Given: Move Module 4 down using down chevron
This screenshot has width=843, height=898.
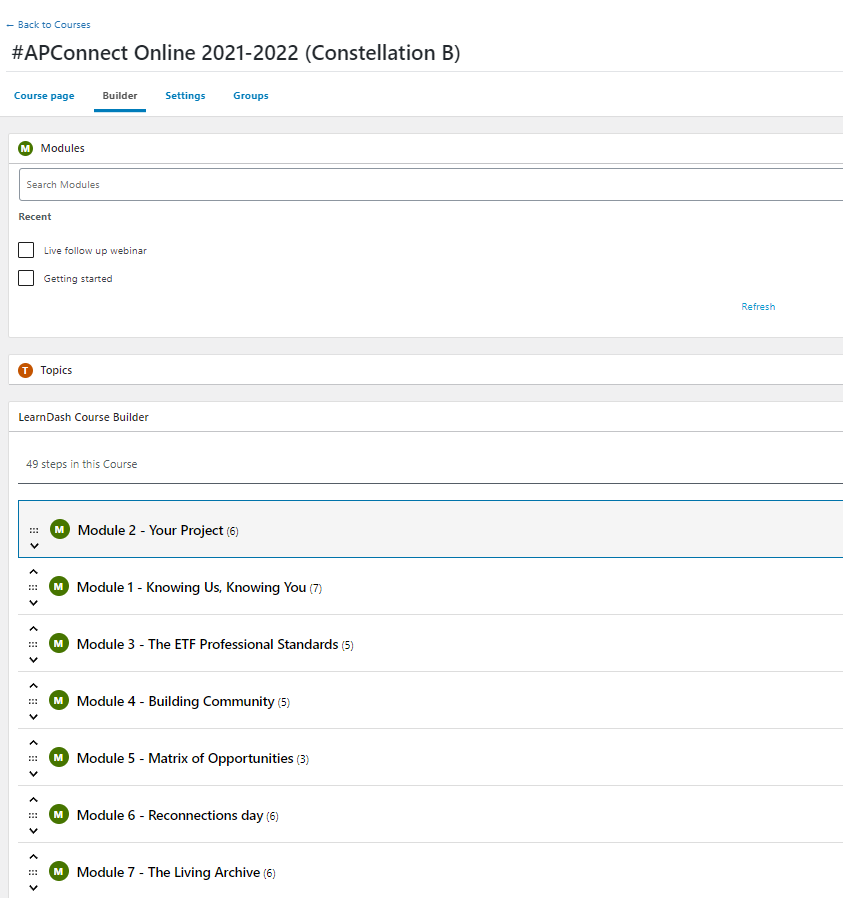Looking at the screenshot, I should tap(33, 717).
